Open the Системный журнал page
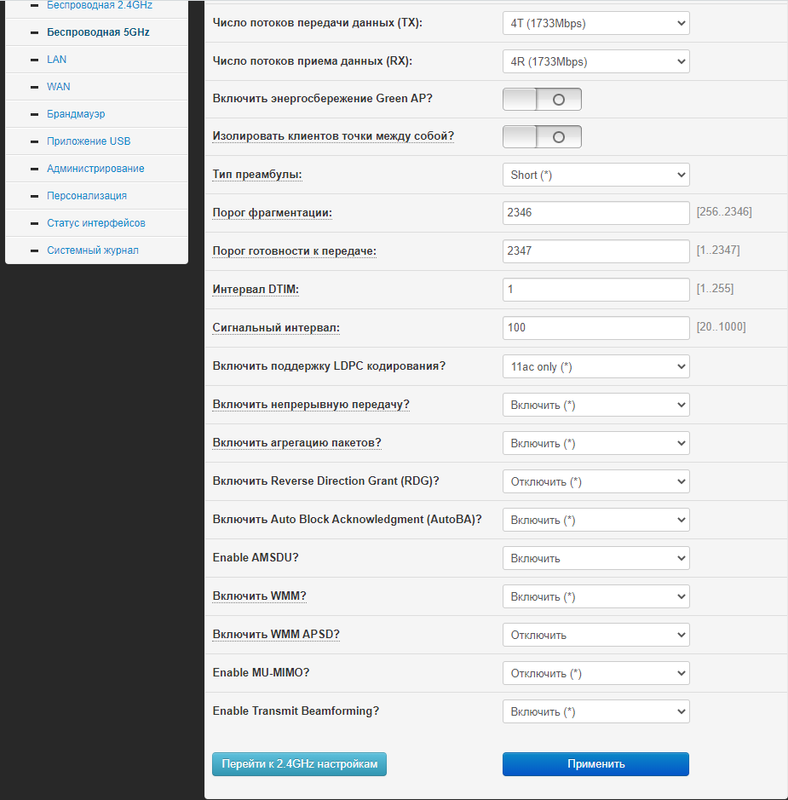 [92, 250]
